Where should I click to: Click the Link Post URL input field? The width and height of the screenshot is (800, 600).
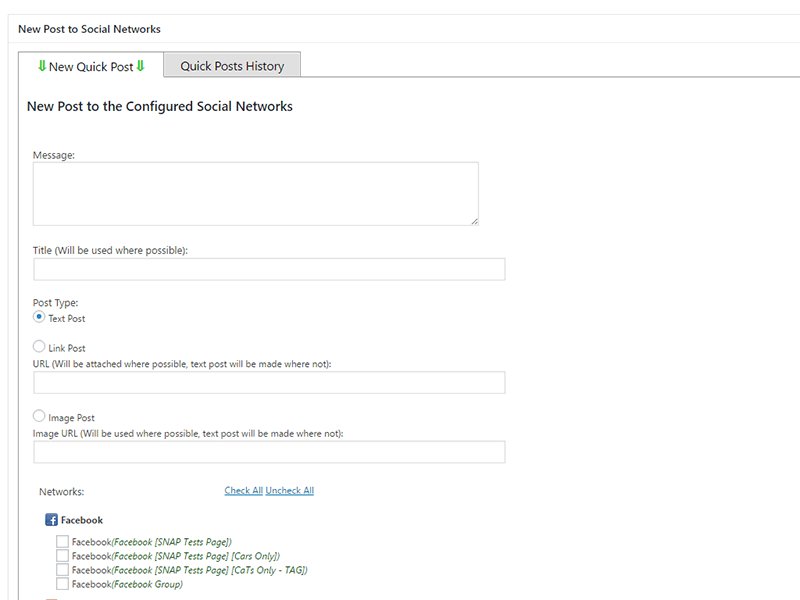click(269, 382)
